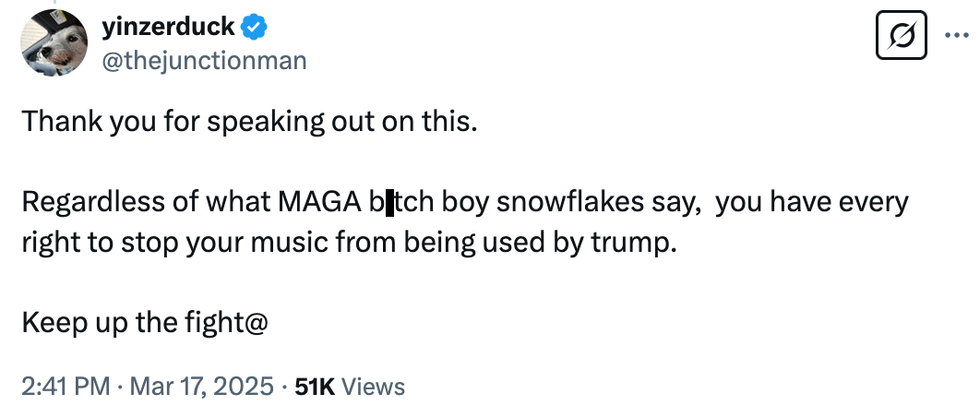The width and height of the screenshot is (980, 417).
Task: Click the Mar 17, 2025 date
Action: tap(203, 386)
